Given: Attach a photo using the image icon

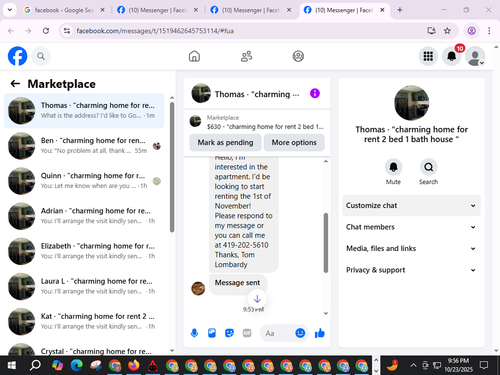Looking at the screenshot, I should tap(212, 333).
